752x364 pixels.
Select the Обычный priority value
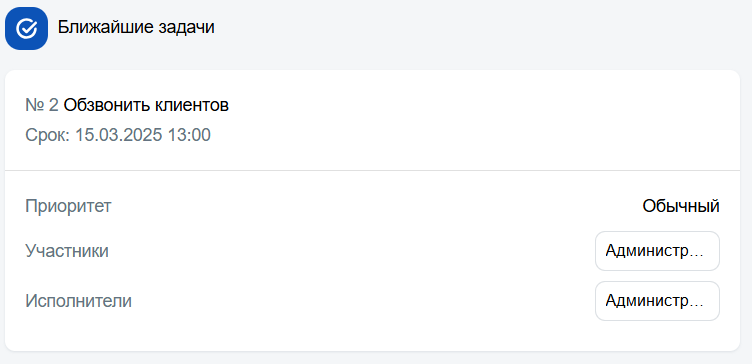(x=681, y=206)
